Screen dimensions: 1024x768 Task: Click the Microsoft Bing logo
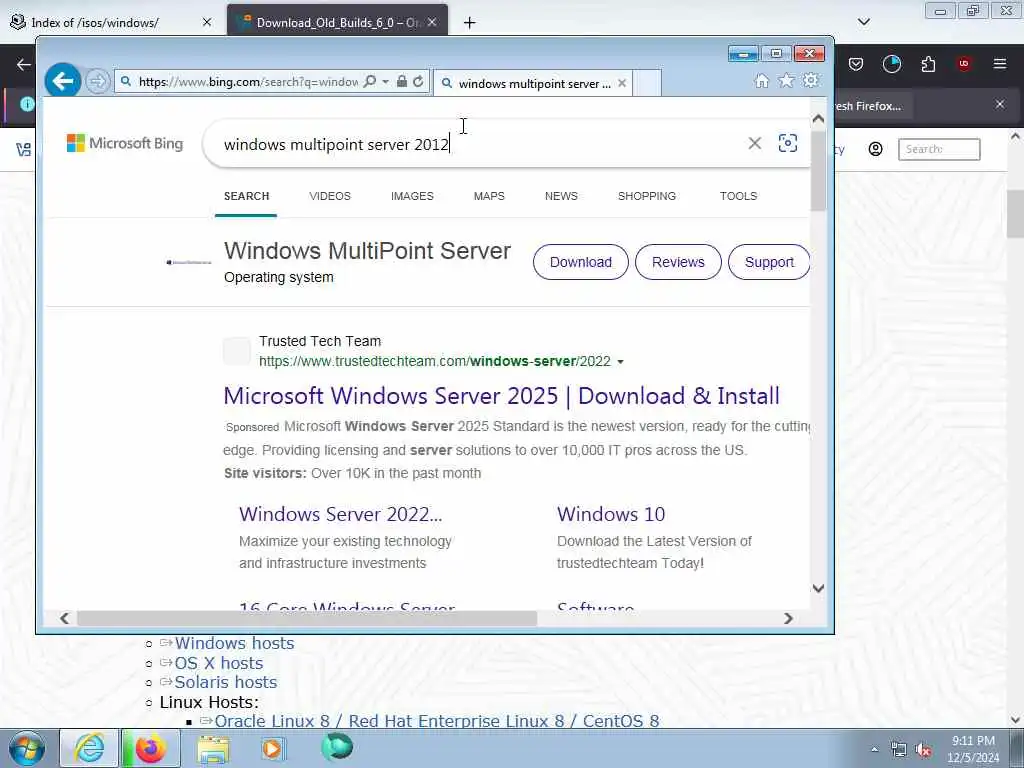tap(125, 143)
